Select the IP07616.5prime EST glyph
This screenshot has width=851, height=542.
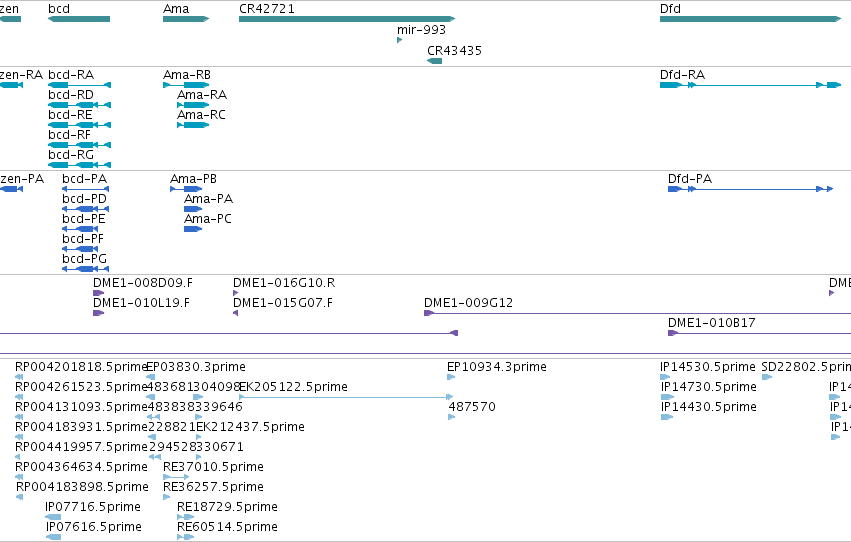(x=53, y=537)
